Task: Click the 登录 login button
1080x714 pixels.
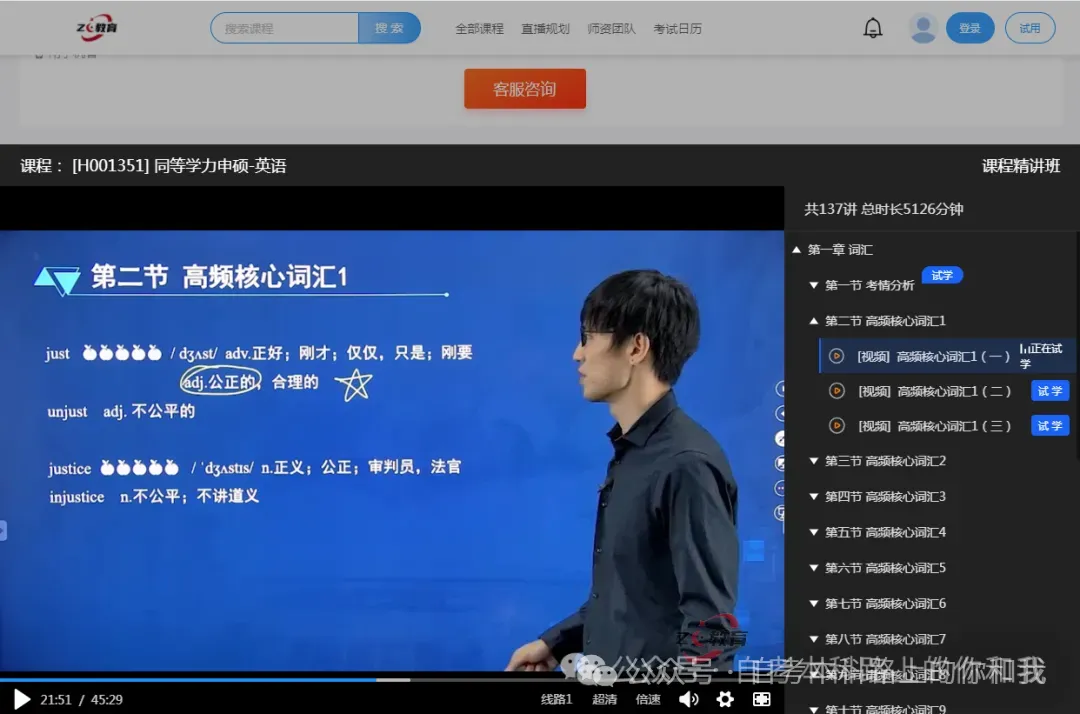Action: pyautogui.click(x=970, y=28)
